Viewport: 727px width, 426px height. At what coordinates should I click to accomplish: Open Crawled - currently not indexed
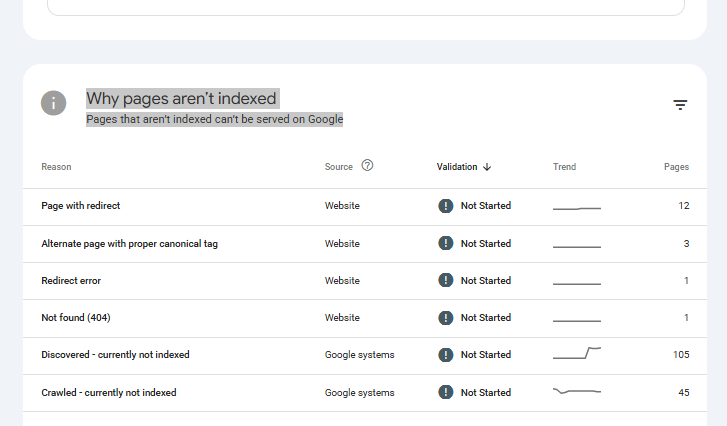click(x=109, y=393)
